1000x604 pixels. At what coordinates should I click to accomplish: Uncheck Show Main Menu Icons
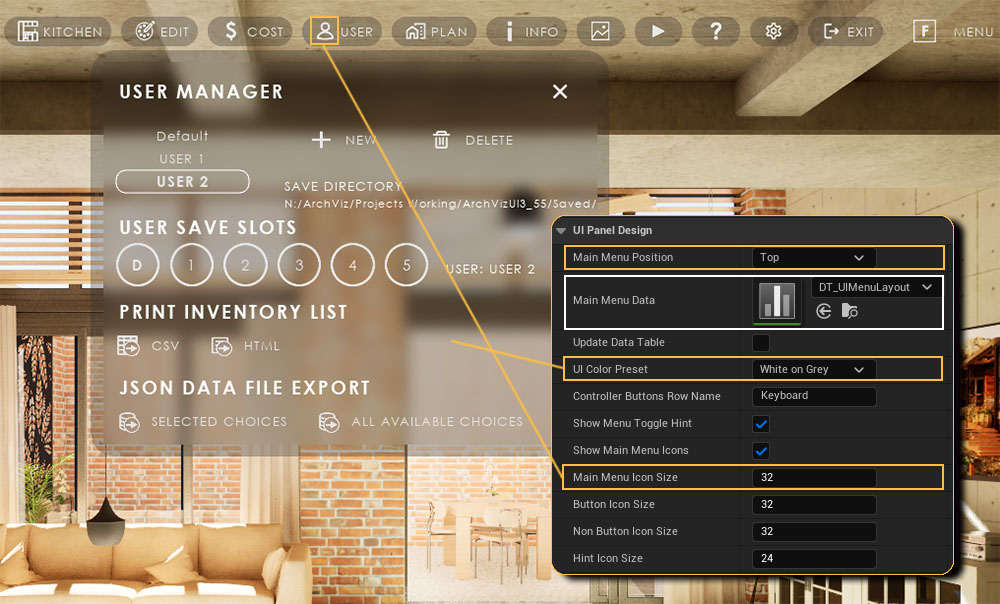tap(761, 451)
